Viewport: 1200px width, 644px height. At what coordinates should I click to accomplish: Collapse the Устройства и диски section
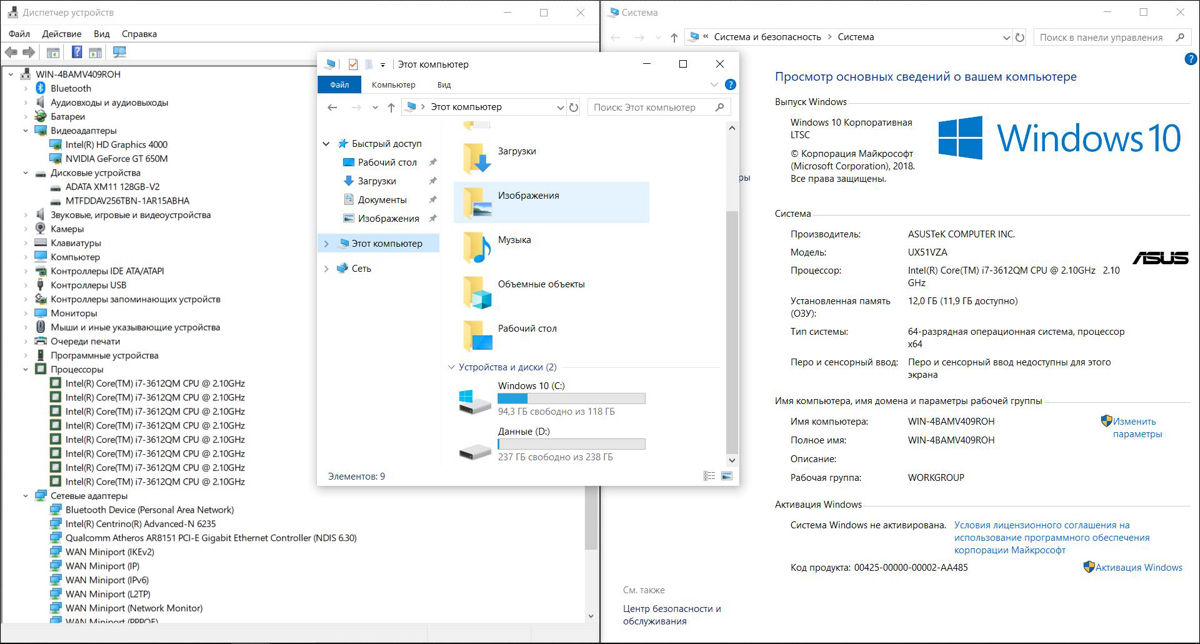point(450,367)
